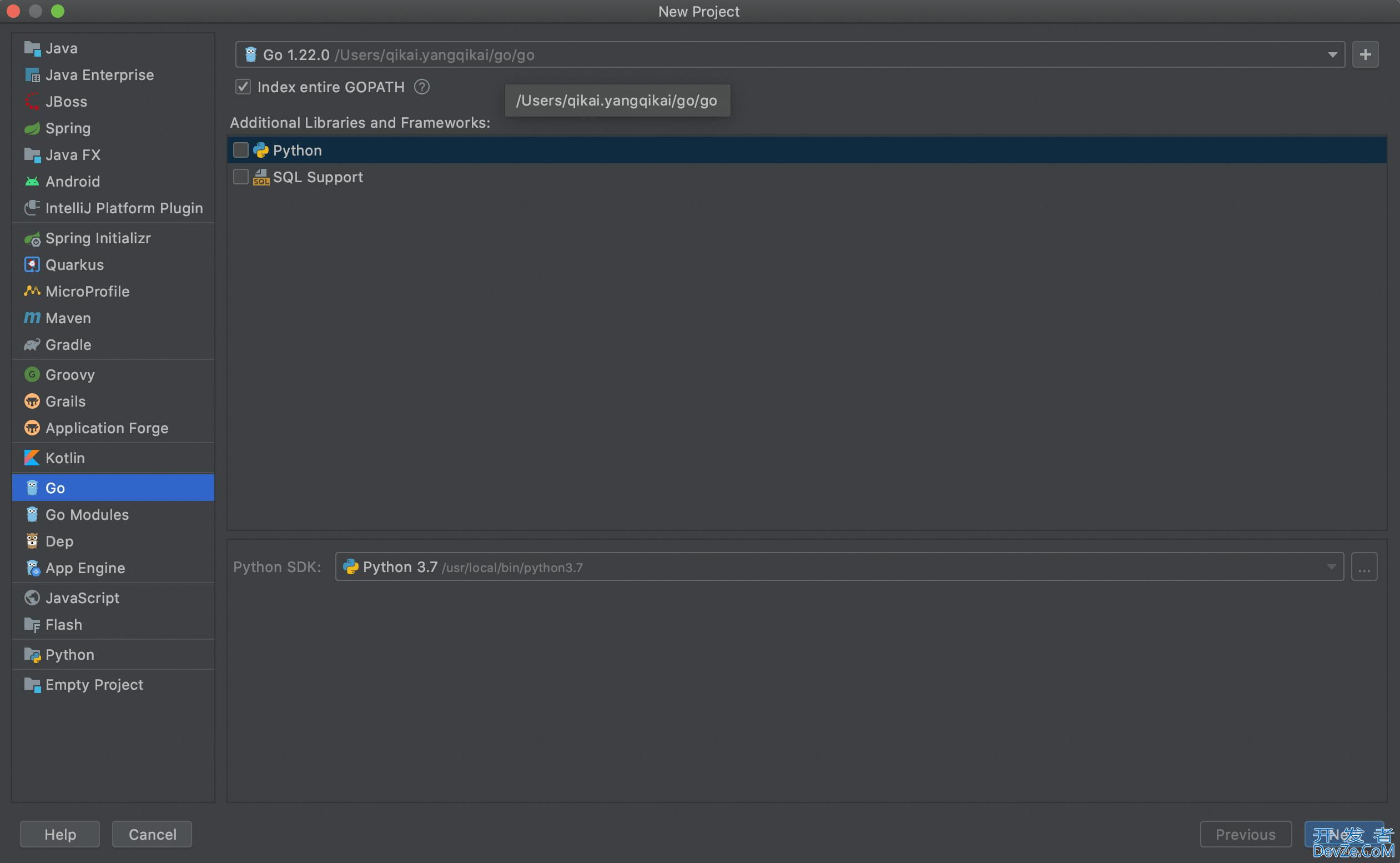
Task: Pick JavaScript project type
Action: coord(113,598)
